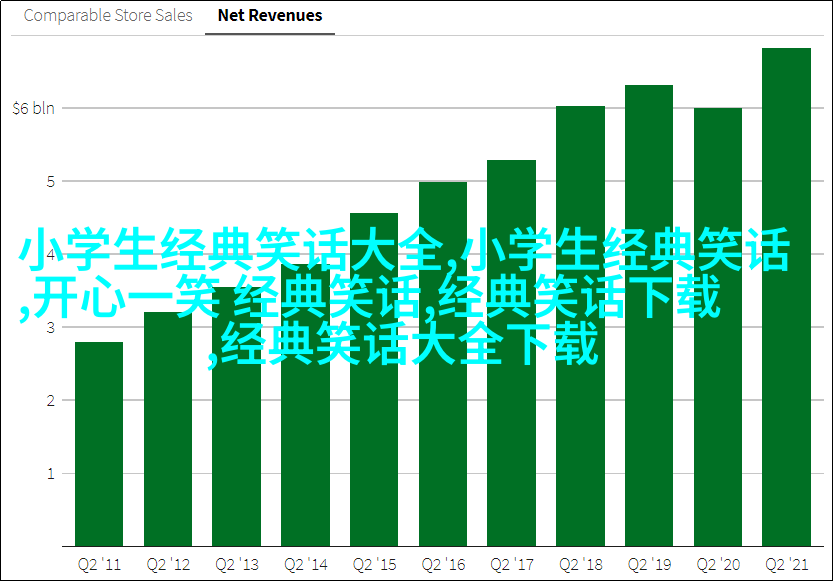The image size is (834, 581).
Task: Click the y-axis label 1
Action: tap(48, 473)
